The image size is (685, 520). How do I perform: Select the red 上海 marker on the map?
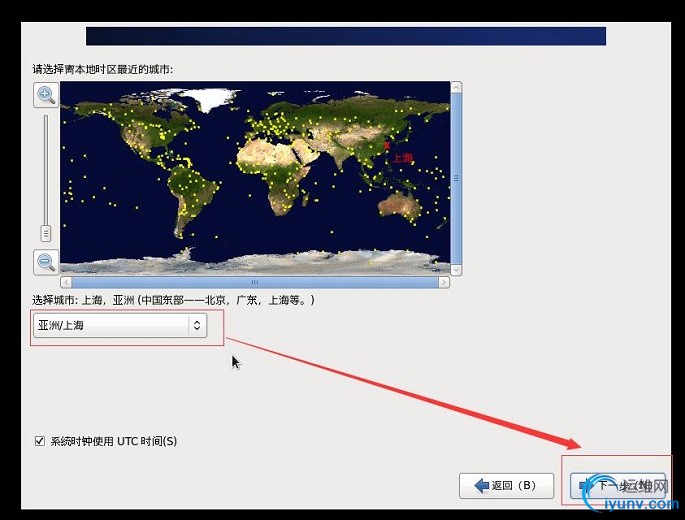click(386, 146)
